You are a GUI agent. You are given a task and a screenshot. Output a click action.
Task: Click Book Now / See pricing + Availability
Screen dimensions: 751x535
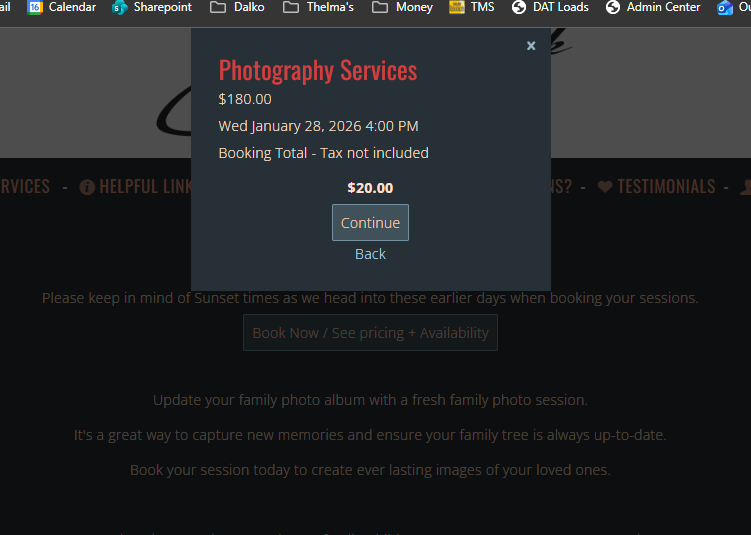370,333
